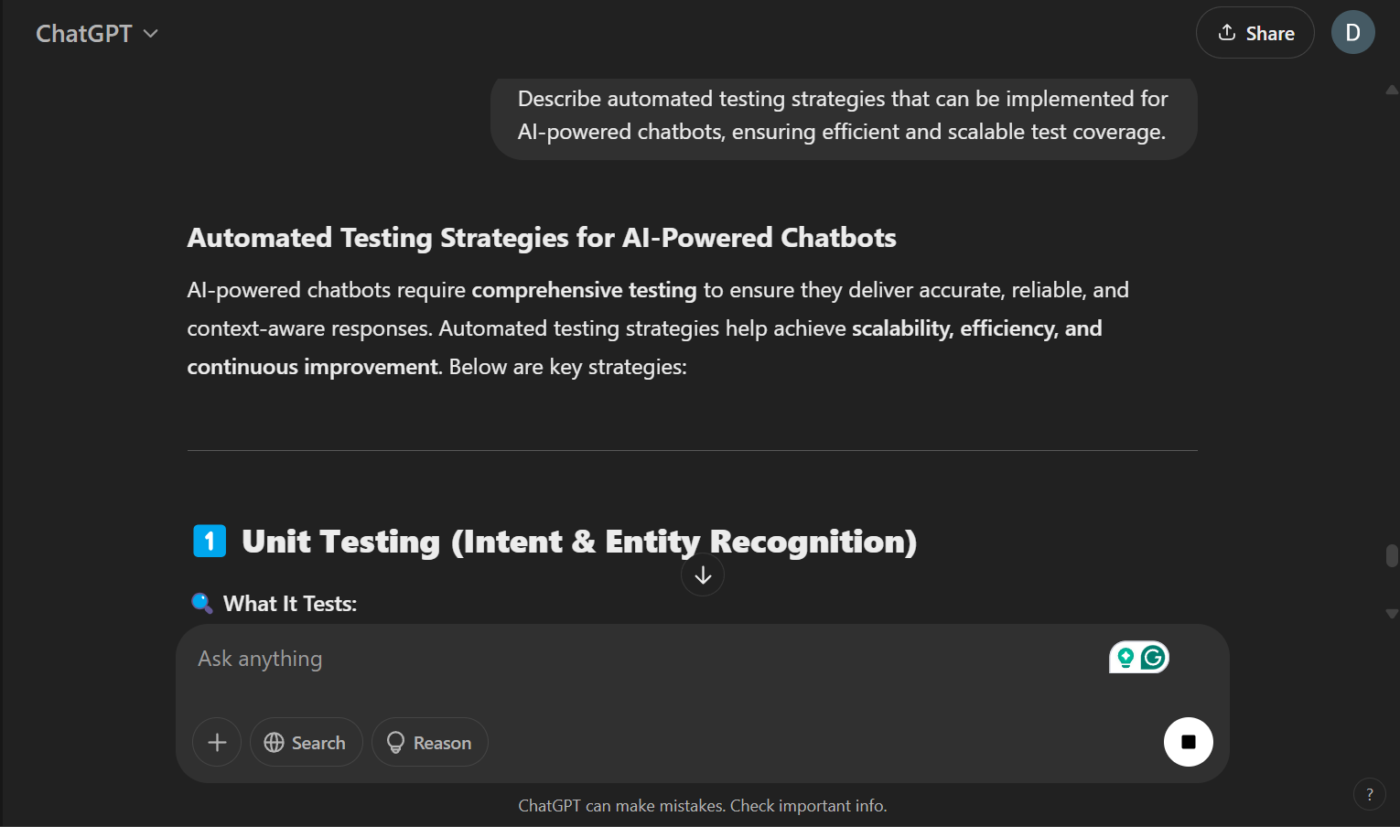Click the Share button
Viewport: 1400px width, 827px height.
pos(1255,33)
